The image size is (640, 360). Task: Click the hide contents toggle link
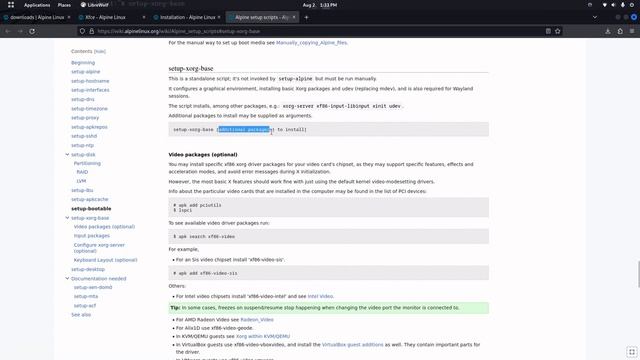(100, 51)
